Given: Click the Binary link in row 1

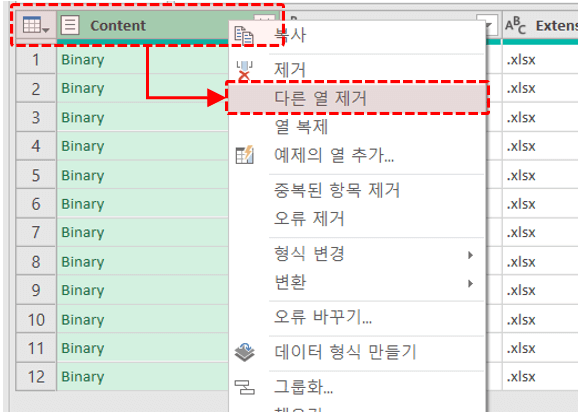Looking at the screenshot, I should coord(83,60).
